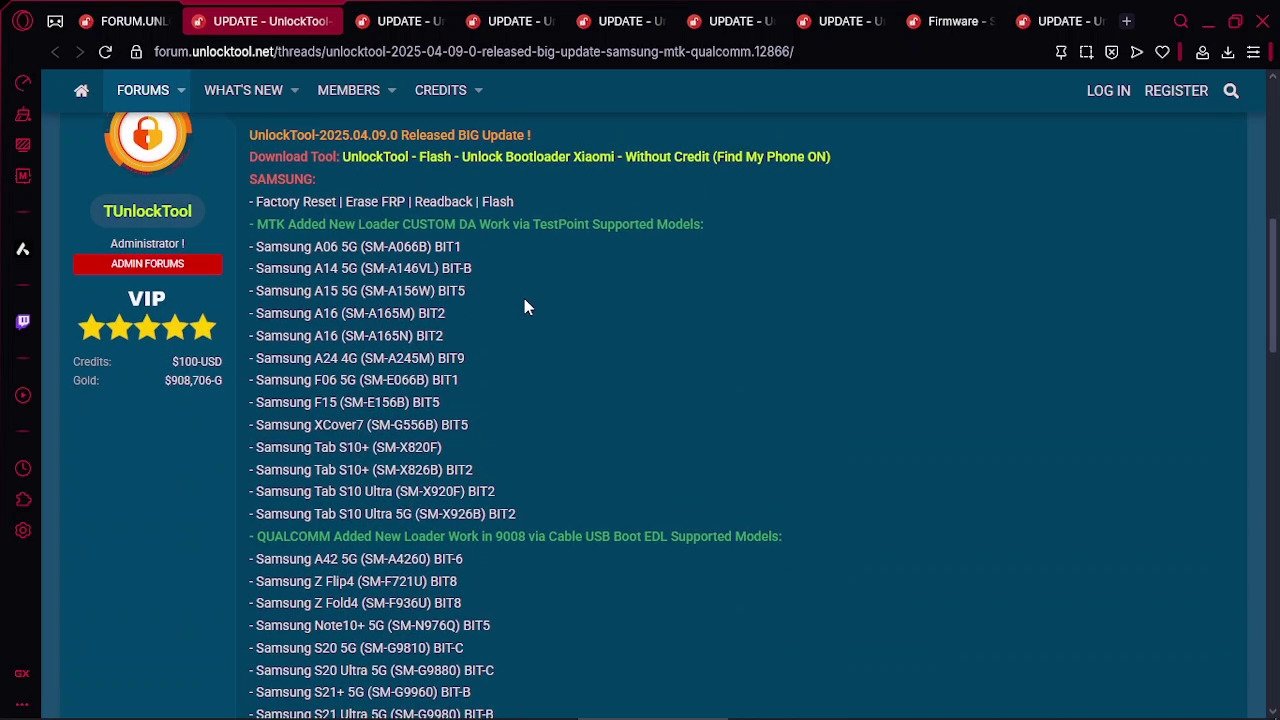1280x720 pixels.
Task: View site security lock info
Action: click(x=136, y=52)
